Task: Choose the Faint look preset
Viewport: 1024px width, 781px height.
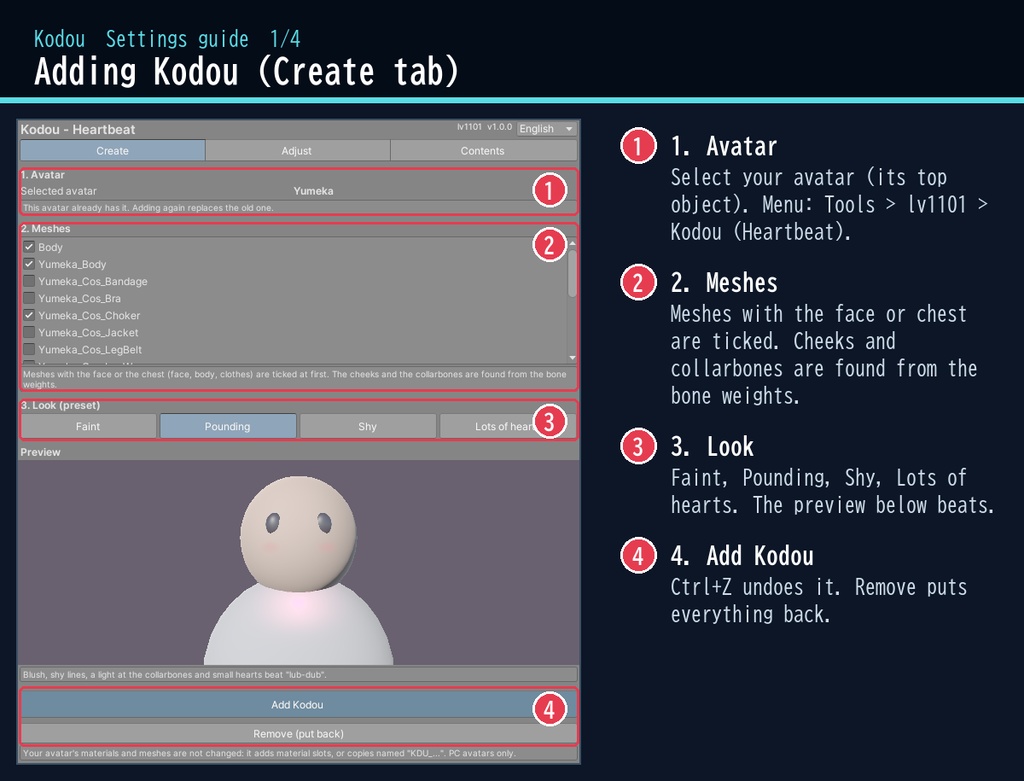Action: (88, 426)
